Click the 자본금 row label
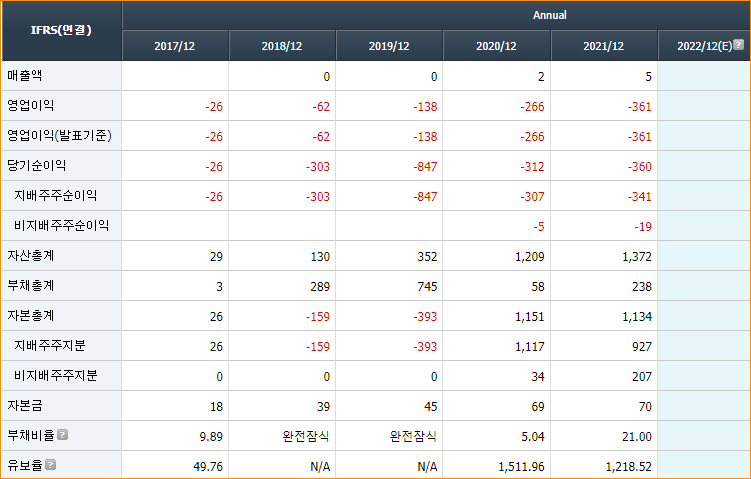This screenshot has height=479, width=751. (x=24, y=405)
